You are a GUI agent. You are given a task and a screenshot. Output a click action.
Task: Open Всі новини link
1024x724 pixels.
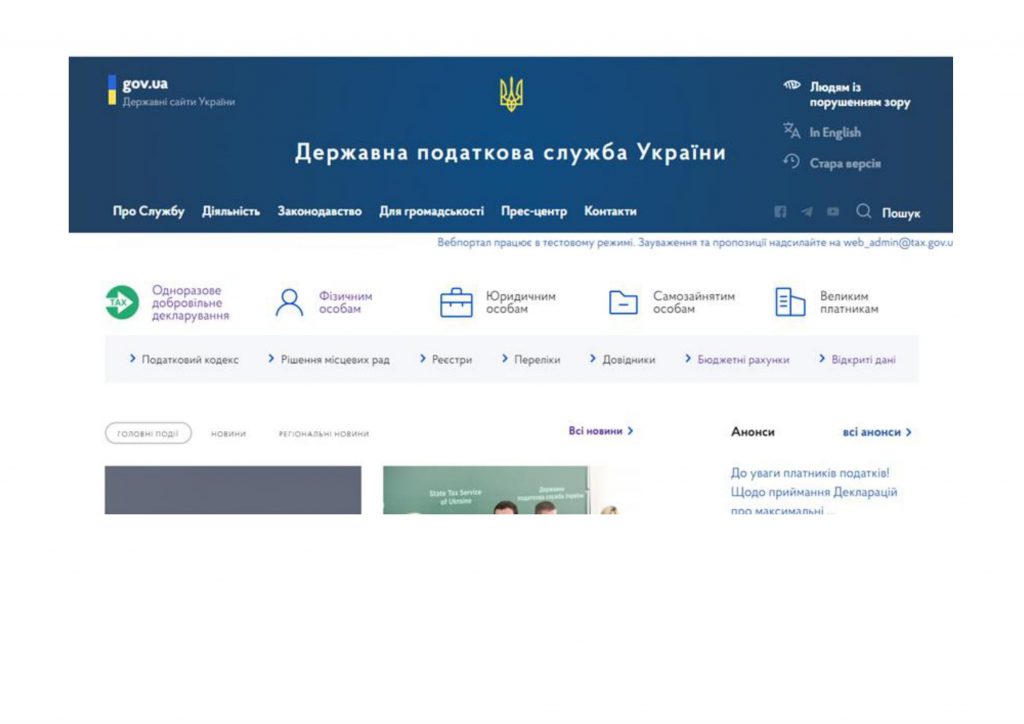coord(601,431)
